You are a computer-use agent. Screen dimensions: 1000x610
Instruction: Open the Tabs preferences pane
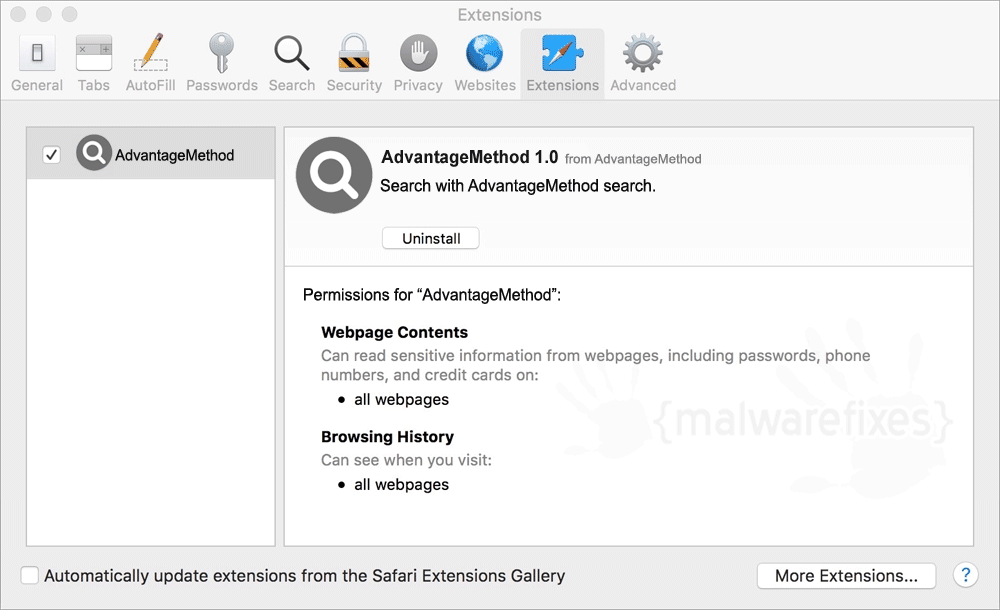coord(94,63)
